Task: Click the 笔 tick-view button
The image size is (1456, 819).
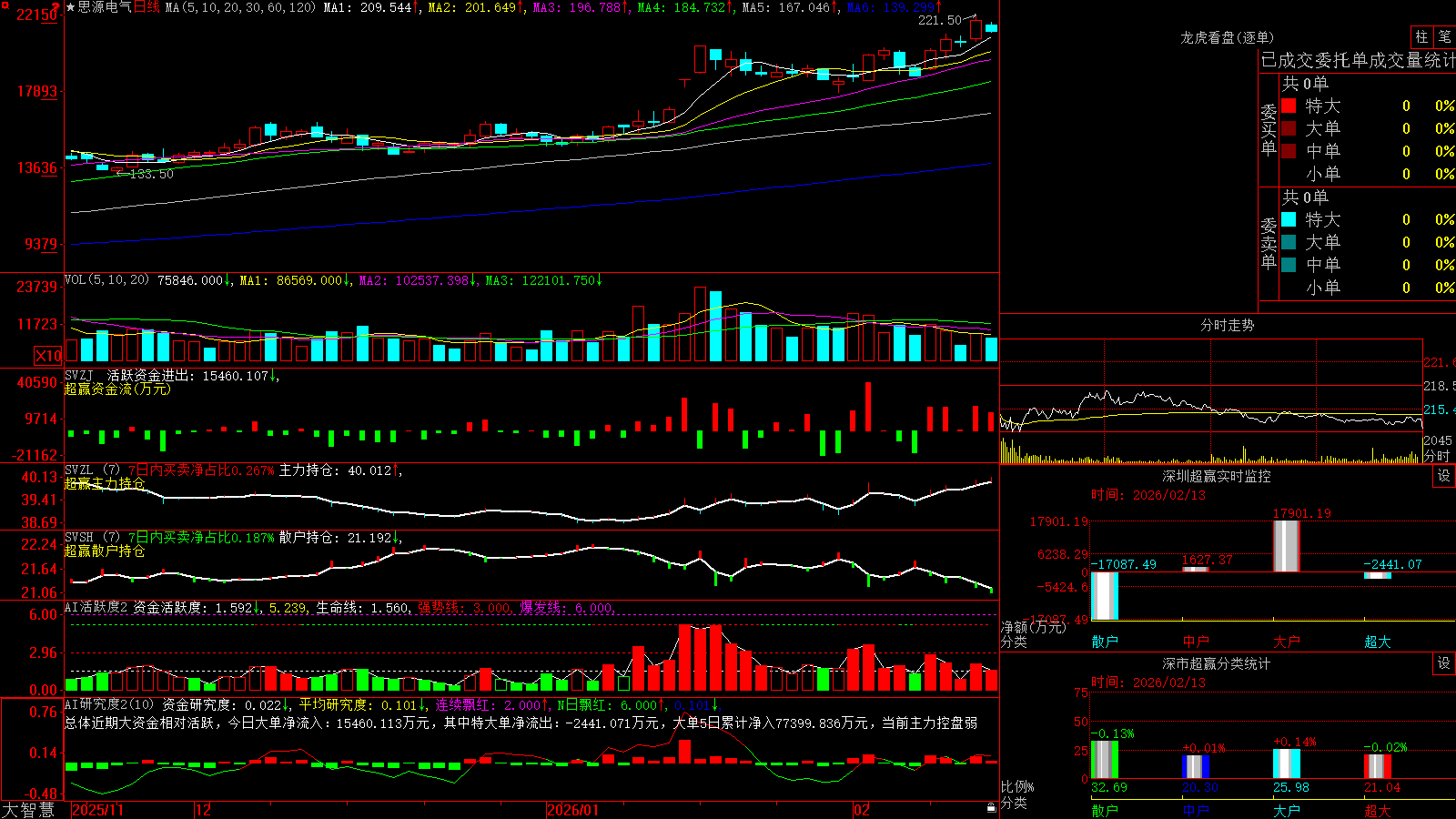Action: 1444,36
